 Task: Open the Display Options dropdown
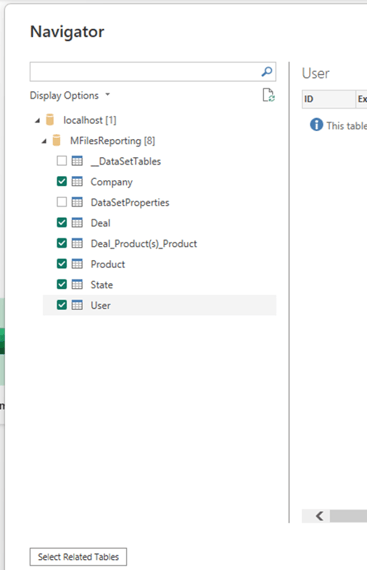coord(70,95)
